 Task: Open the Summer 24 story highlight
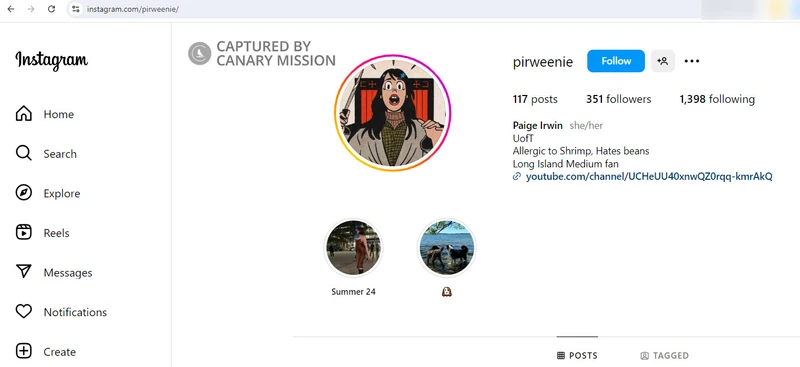click(x=353, y=248)
